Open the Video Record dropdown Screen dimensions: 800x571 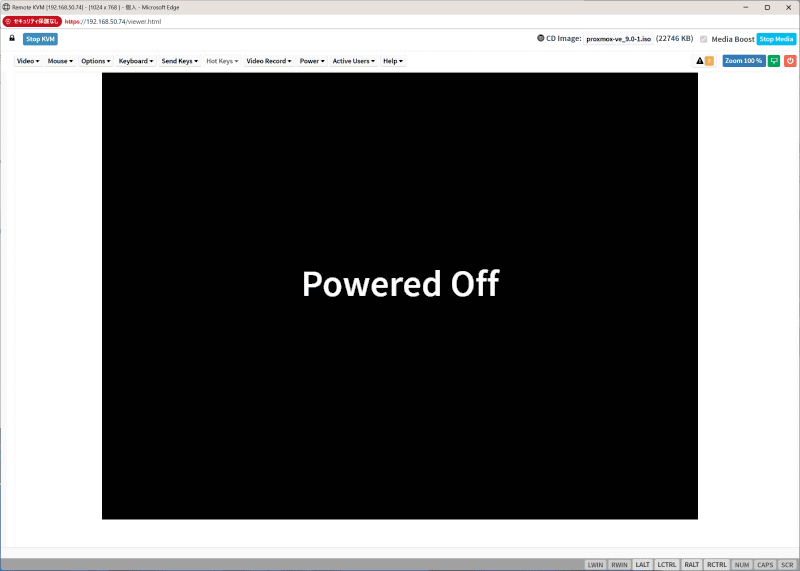tap(268, 61)
